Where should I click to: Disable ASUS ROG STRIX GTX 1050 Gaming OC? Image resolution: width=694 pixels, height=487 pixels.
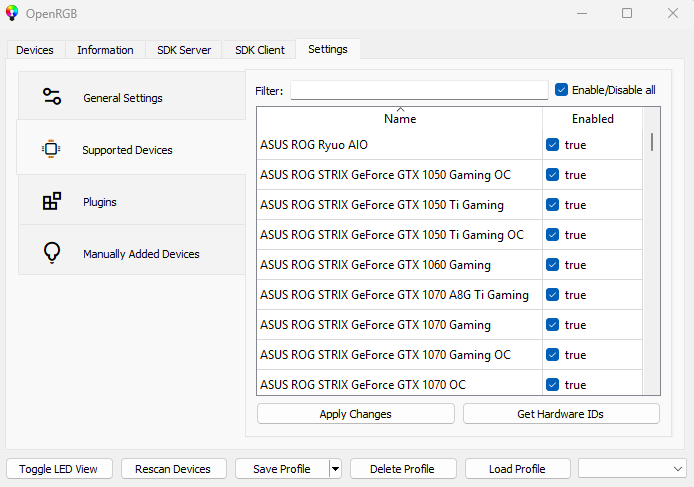point(552,175)
